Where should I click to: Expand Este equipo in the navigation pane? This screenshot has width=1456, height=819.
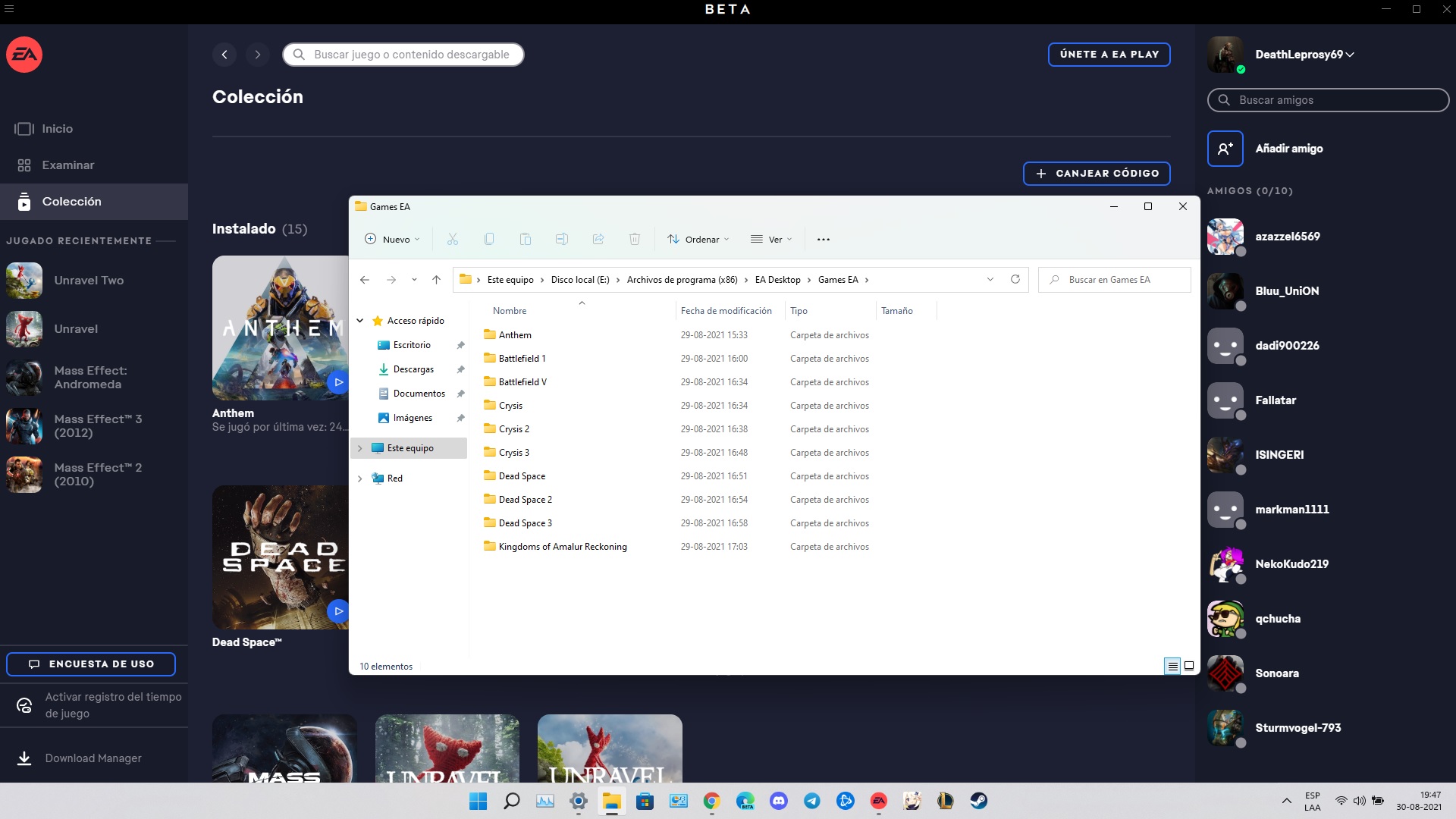(x=360, y=448)
